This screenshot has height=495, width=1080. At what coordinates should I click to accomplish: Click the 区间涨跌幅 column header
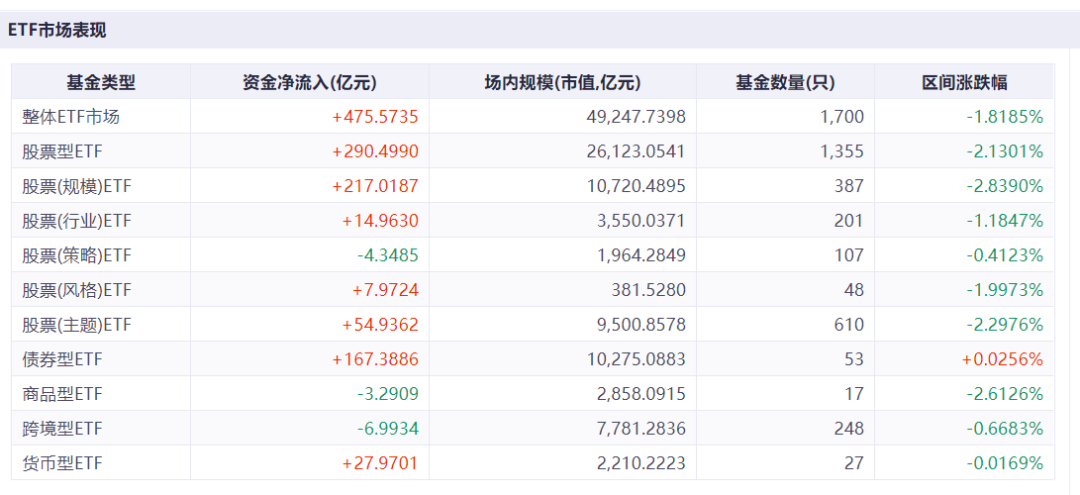(x=964, y=83)
